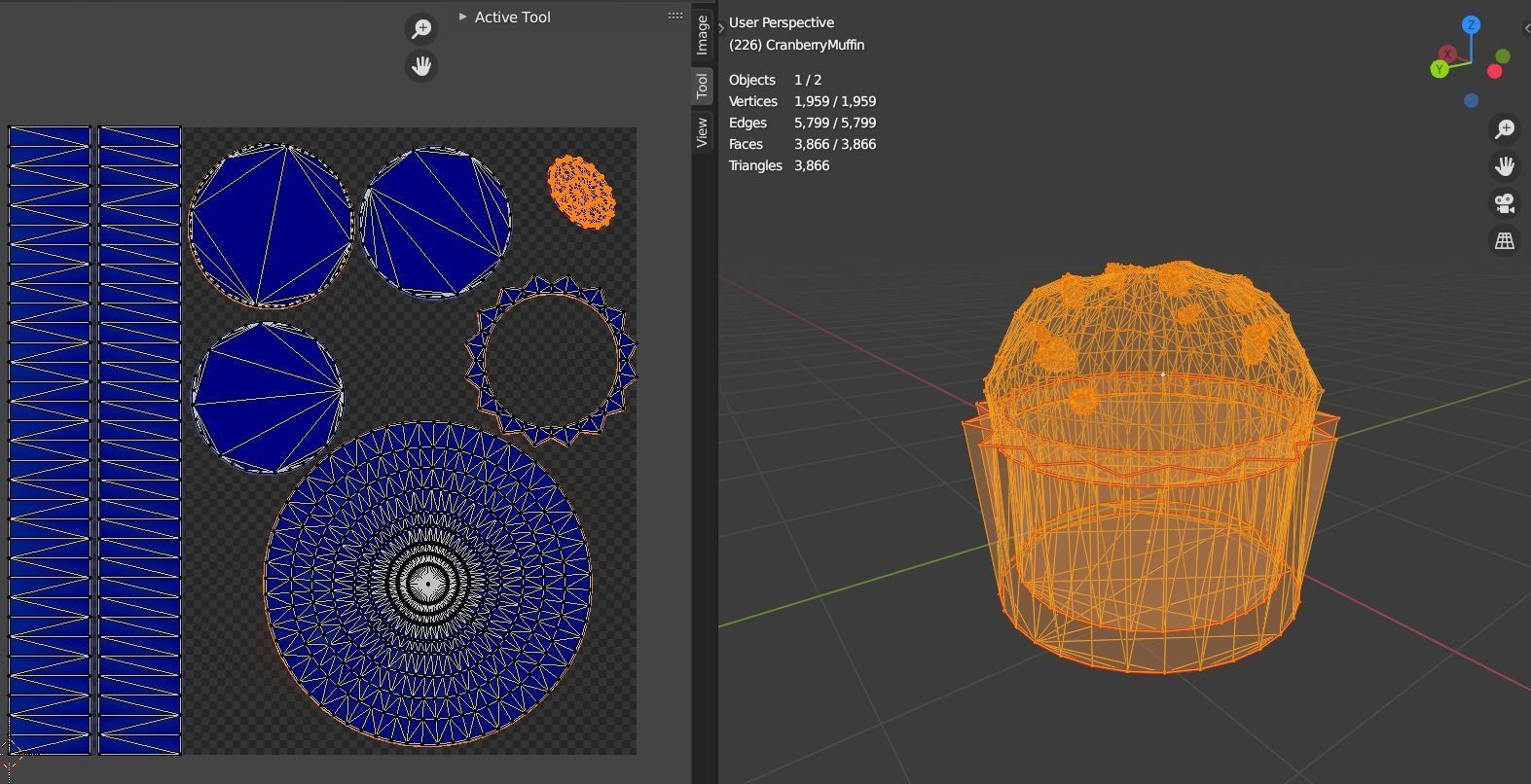Switch to the View sidebar tab
Screen dimensions: 1531x784
point(702,132)
